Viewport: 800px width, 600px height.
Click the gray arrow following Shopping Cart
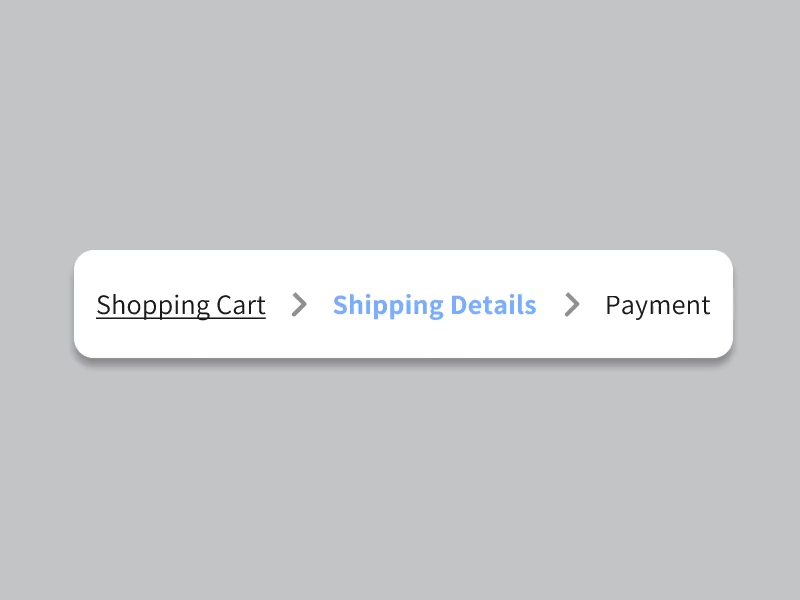[x=299, y=306]
